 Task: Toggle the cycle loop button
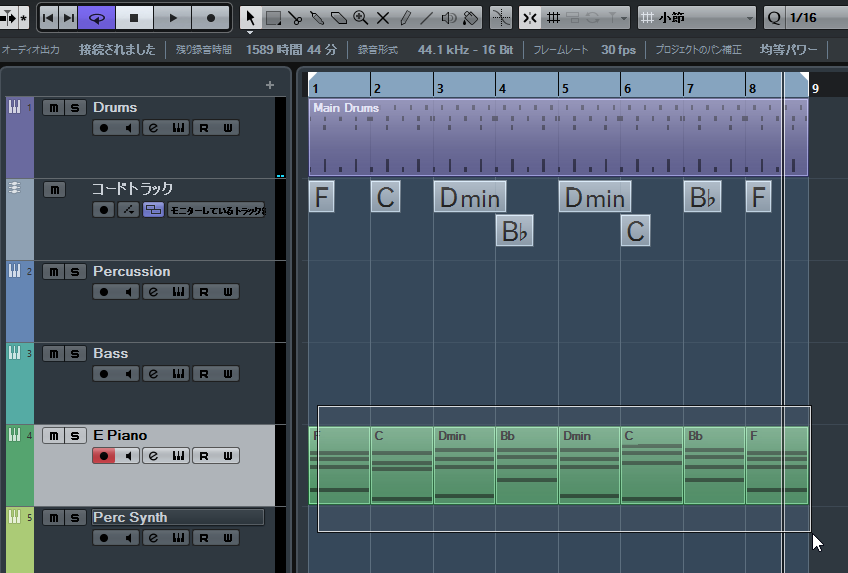point(97,18)
